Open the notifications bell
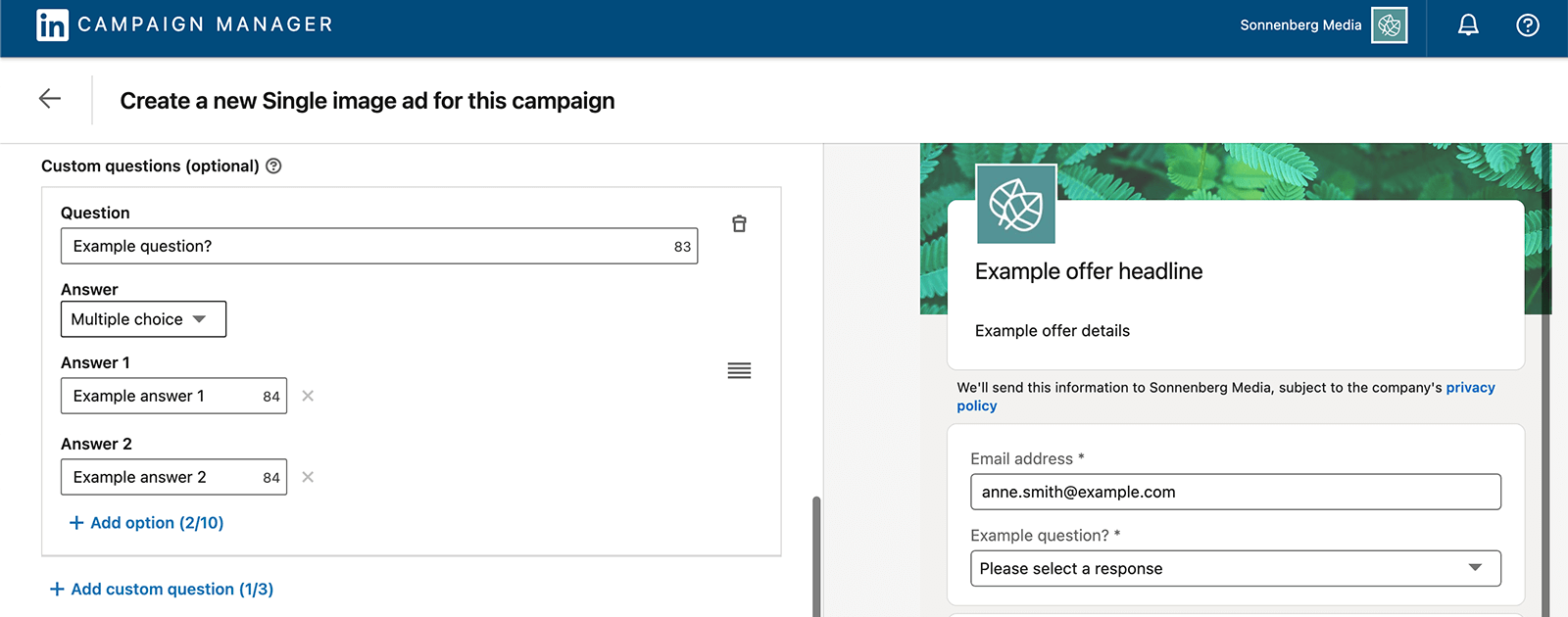 point(1468,25)
